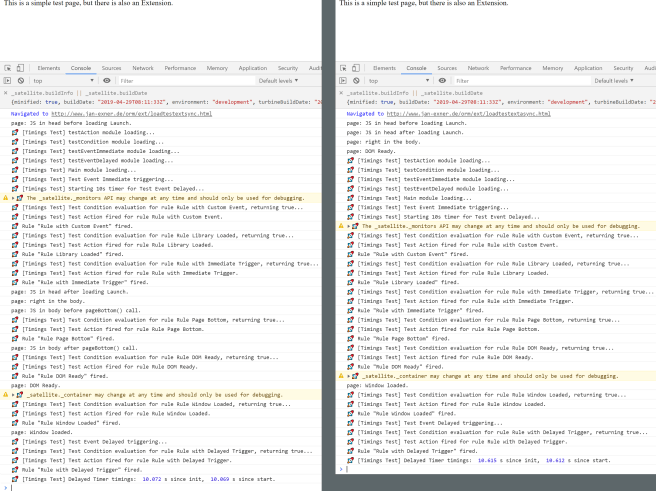
Task: Open live expression eye in right console
Action: point(443,80)
